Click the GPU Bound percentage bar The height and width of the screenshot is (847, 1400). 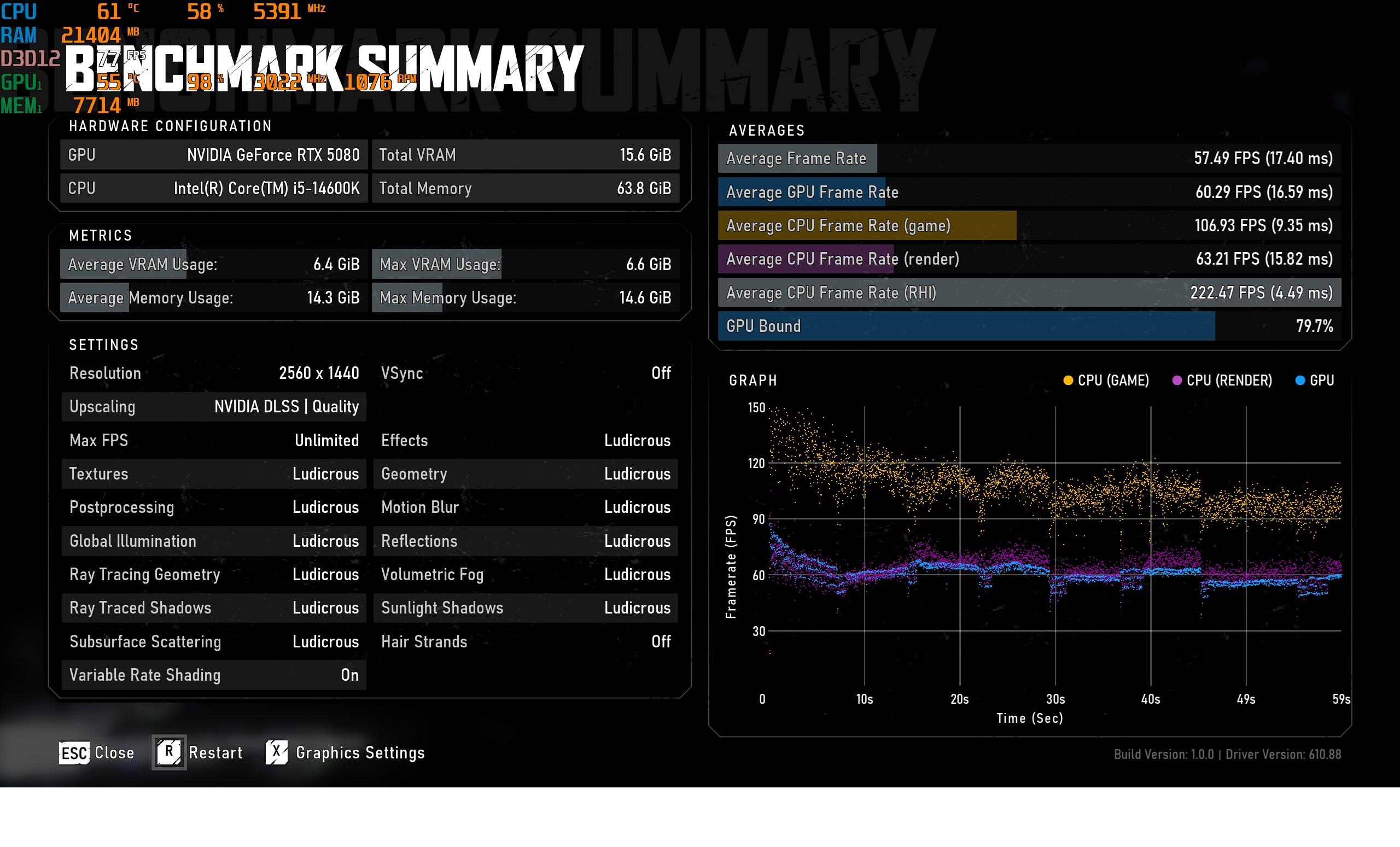[x=1030, y=326]
